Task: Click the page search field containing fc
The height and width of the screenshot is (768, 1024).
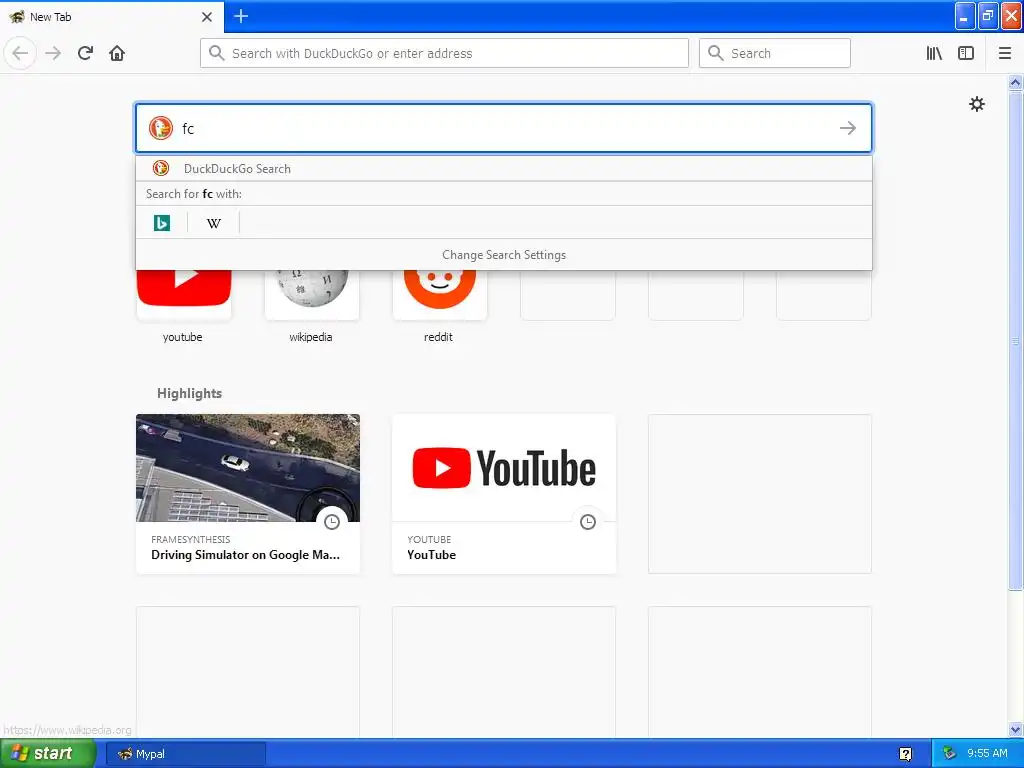Action: (x=504, y=128)
